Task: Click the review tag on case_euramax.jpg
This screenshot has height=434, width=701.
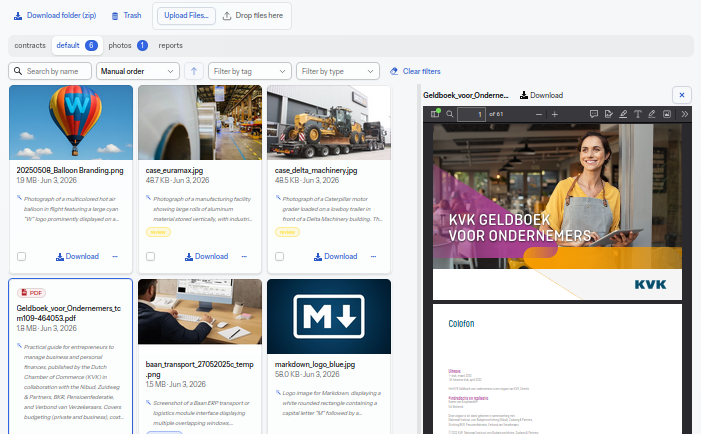Action: point(158,232)
